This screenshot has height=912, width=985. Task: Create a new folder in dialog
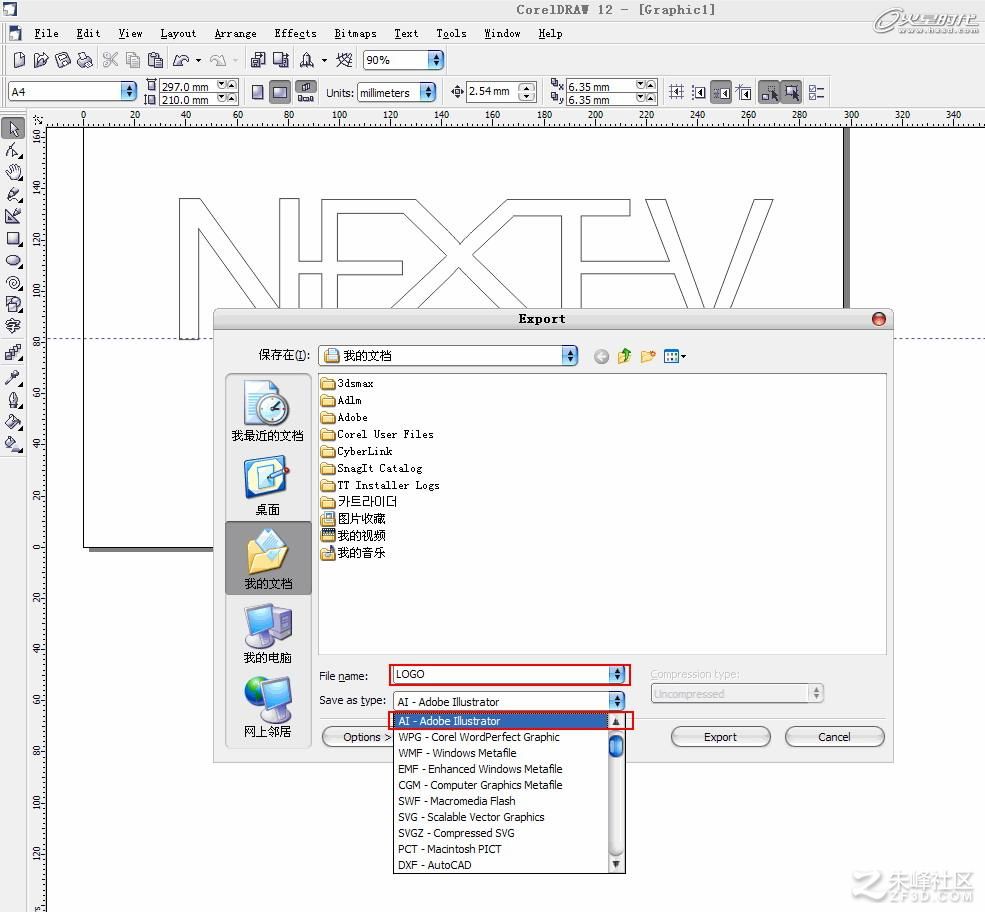pyautogui.click(x=648, y=357)
